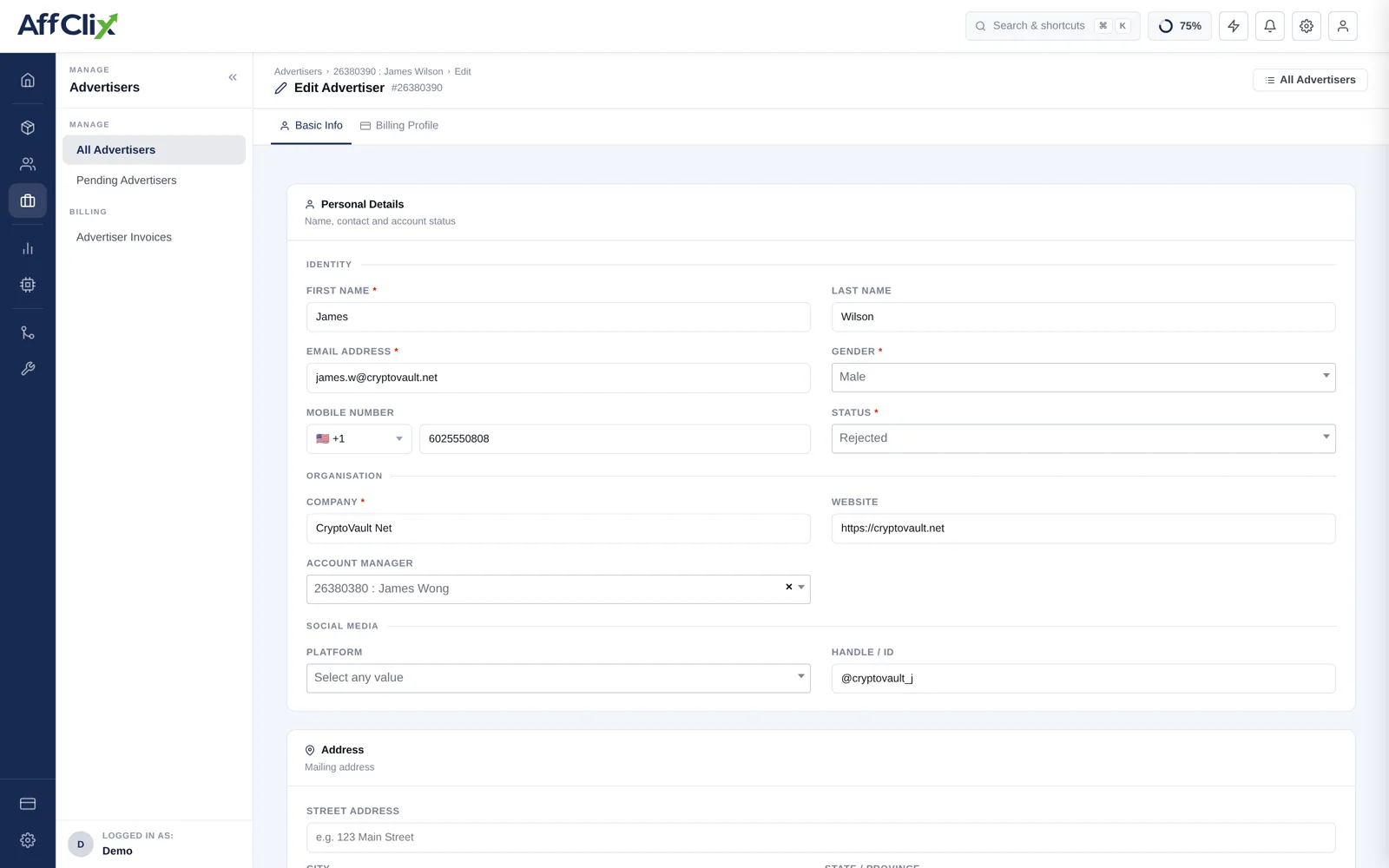Click the Email Address input field
Screen dimensions: 1389x868
(558, 378)
